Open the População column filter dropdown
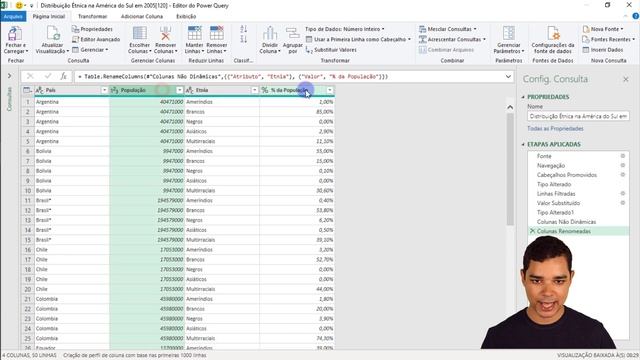Image resolution: width=640 pixels, height=360 pixels. (179, 90)
